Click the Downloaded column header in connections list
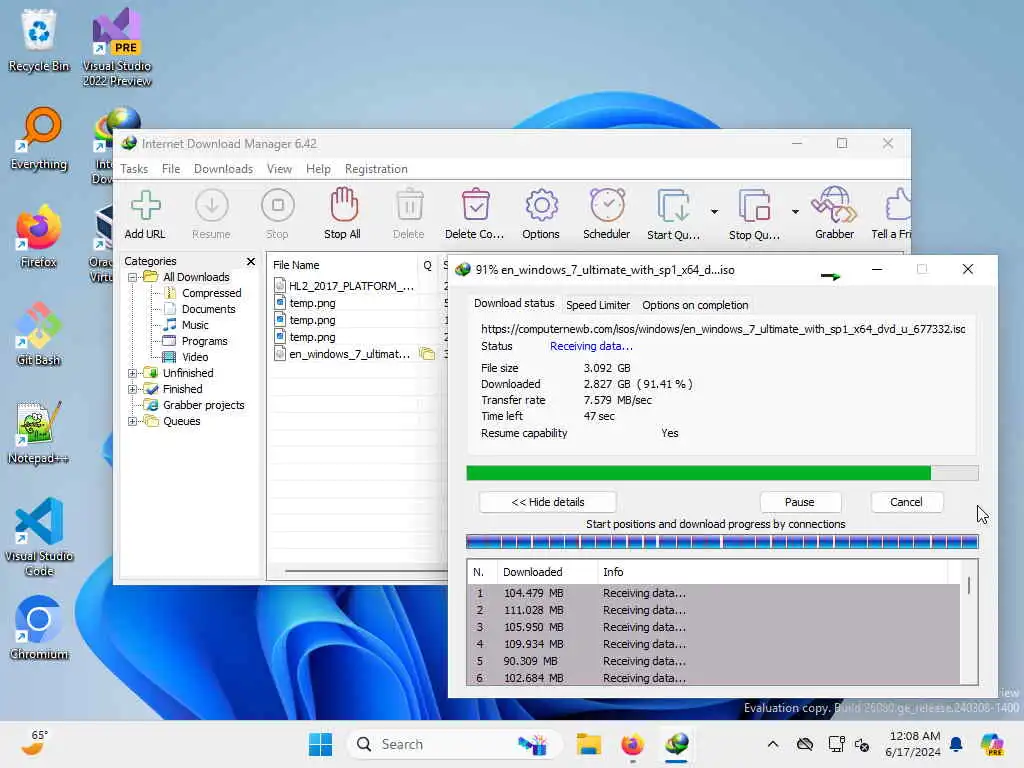Image resolution: width=1024 pixels, height=768 pixels. coord(547,572)
